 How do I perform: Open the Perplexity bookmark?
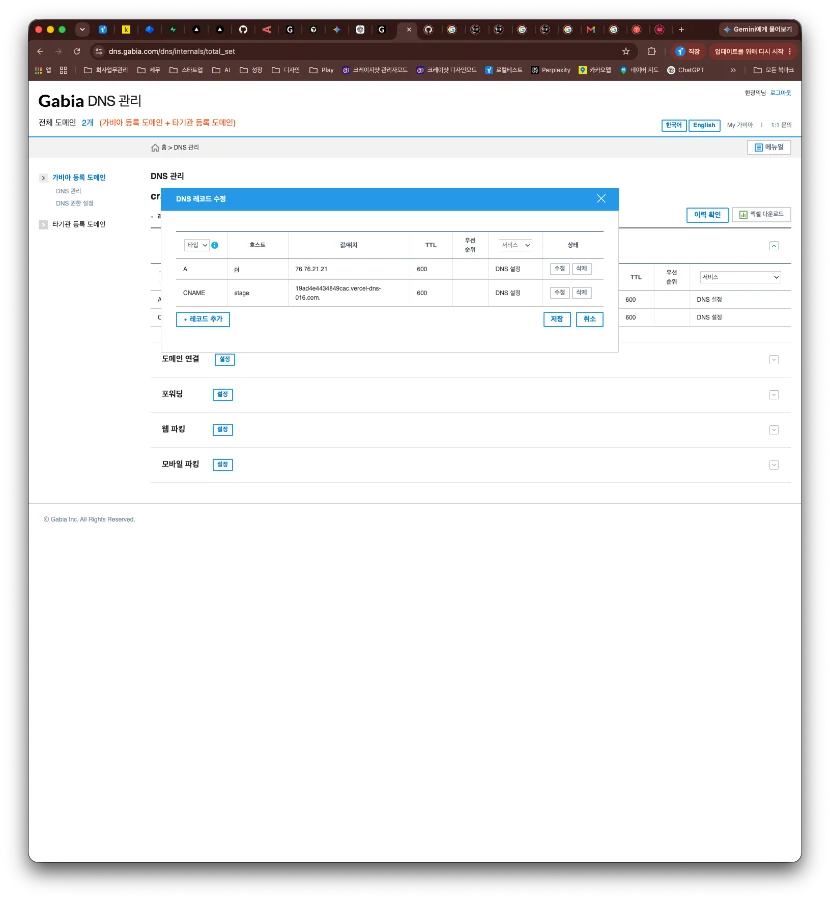[x=550, y=70]
